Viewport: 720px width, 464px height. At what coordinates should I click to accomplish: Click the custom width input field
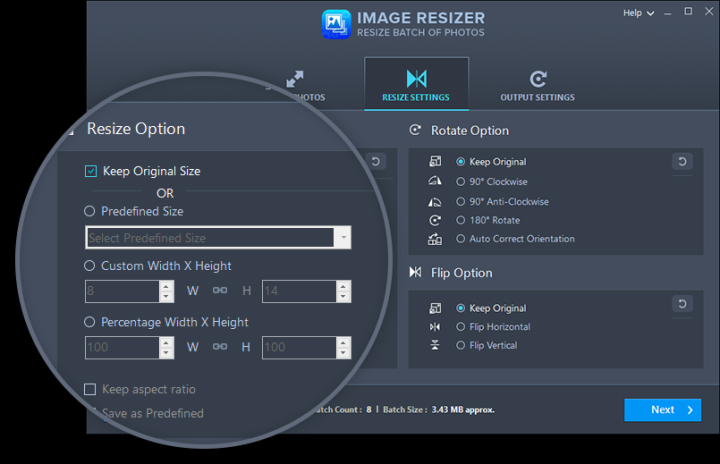tap(122, 291)
